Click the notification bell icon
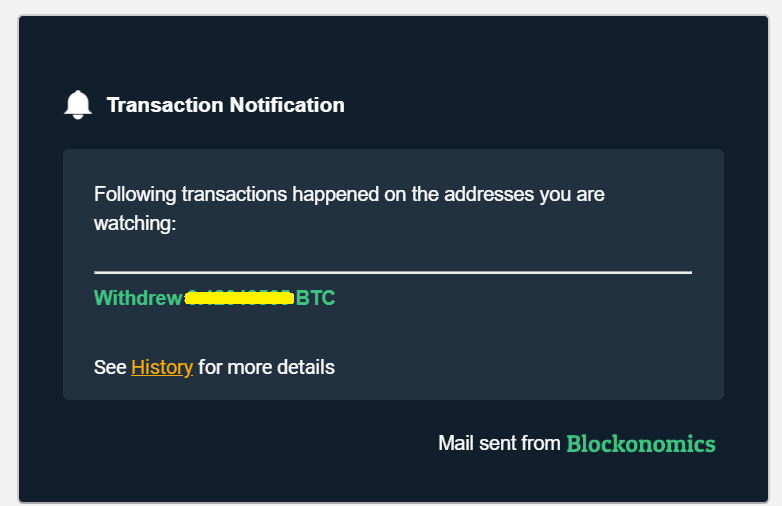This screenshot has width=782, height=506. click(78, 105)
